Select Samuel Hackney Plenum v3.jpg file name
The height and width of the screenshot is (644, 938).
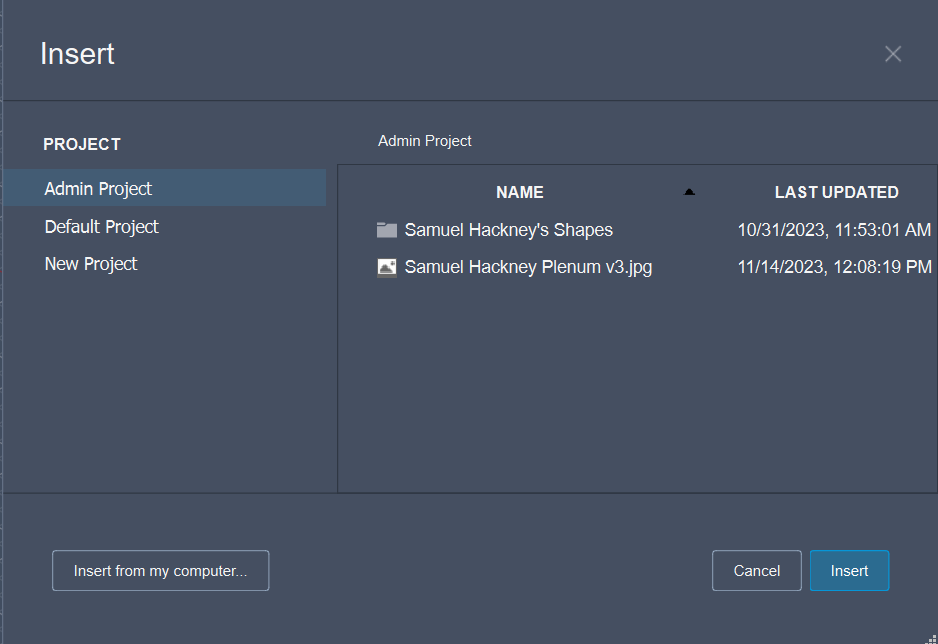click(x=528, y=267)
